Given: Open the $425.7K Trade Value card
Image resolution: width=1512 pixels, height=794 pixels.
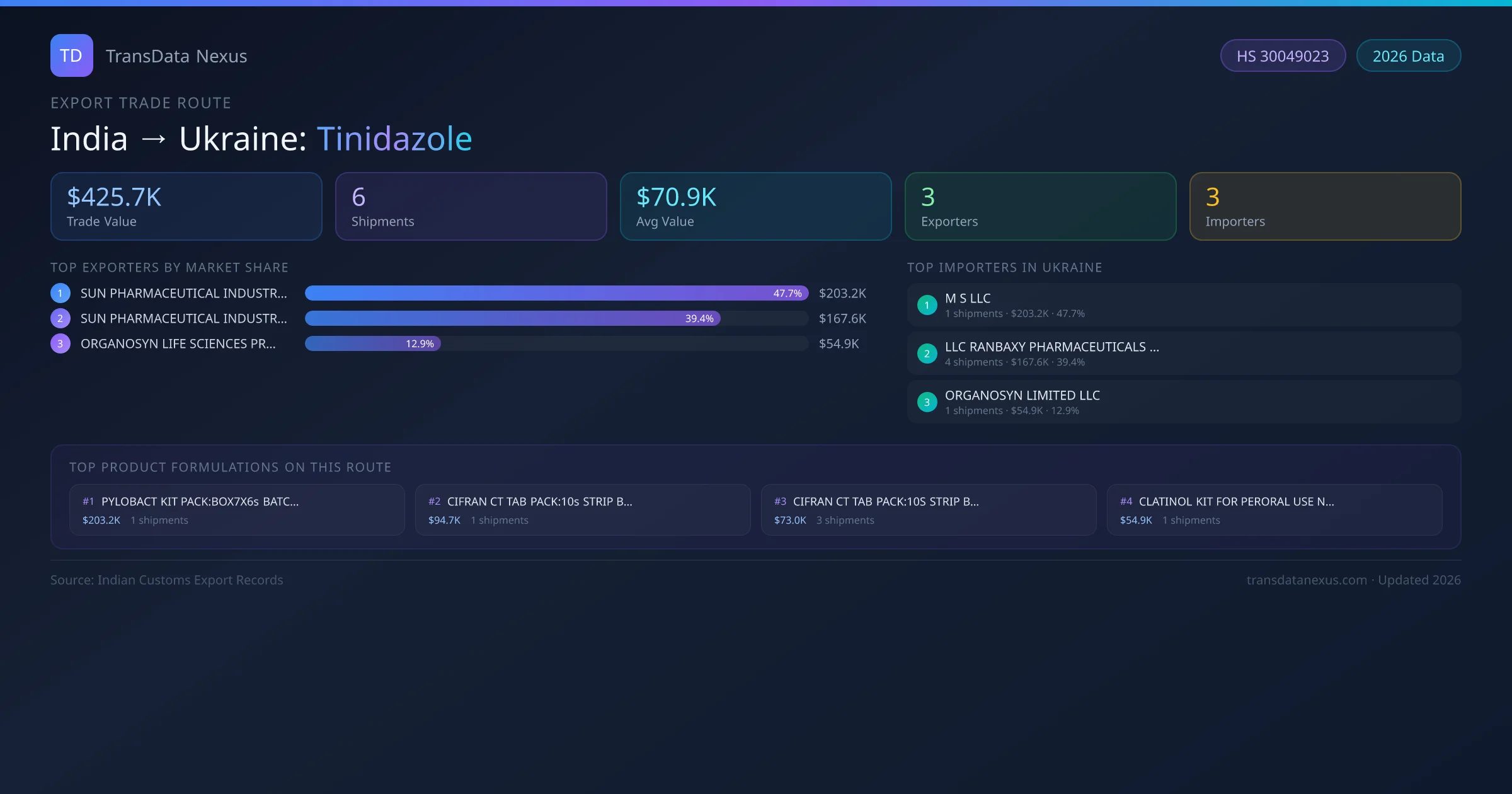Looking at the screenshot, I should click(x=186, y=207).
